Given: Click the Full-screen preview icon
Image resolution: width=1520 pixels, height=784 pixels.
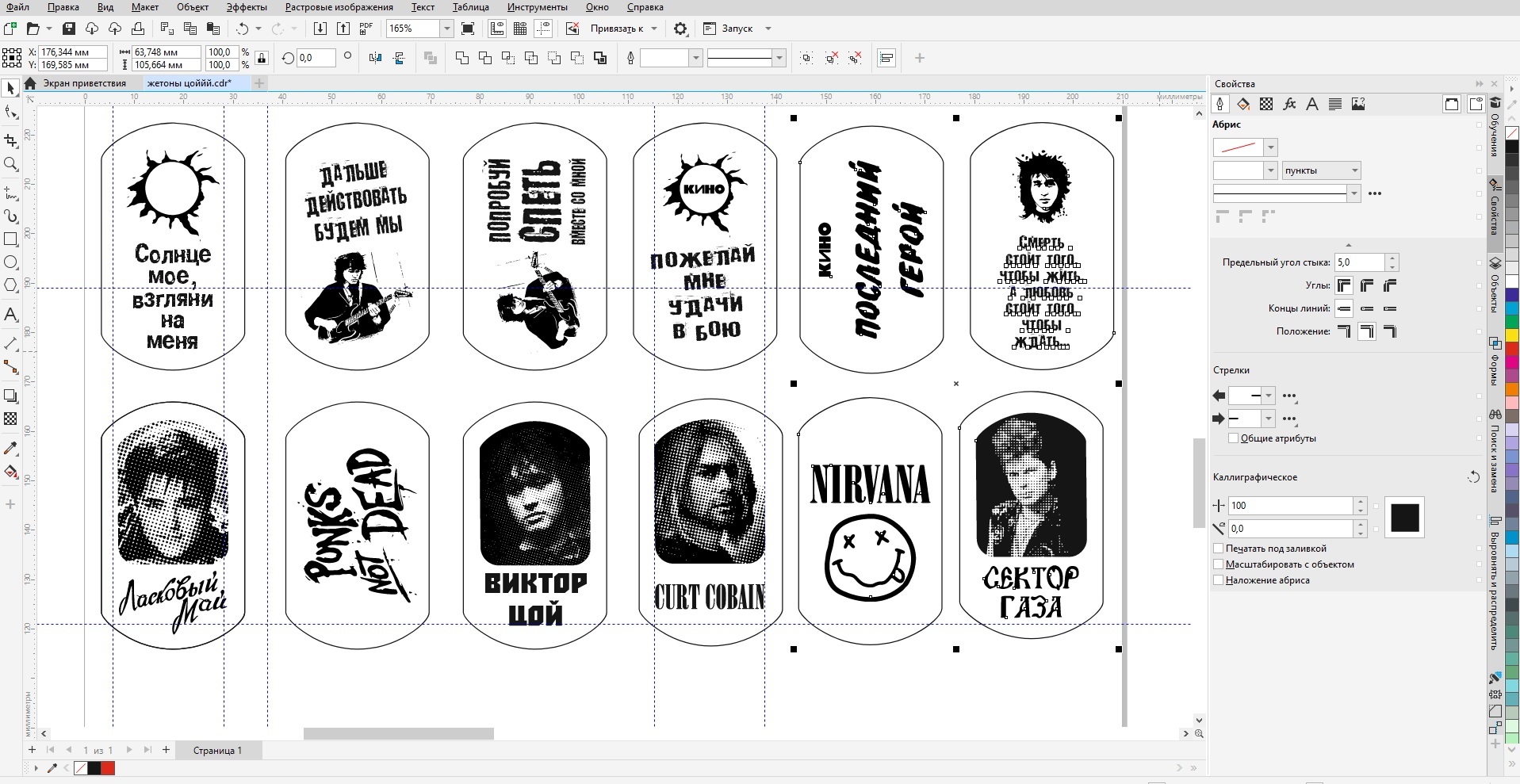Looking at the screenshot, I should (468, 29).
